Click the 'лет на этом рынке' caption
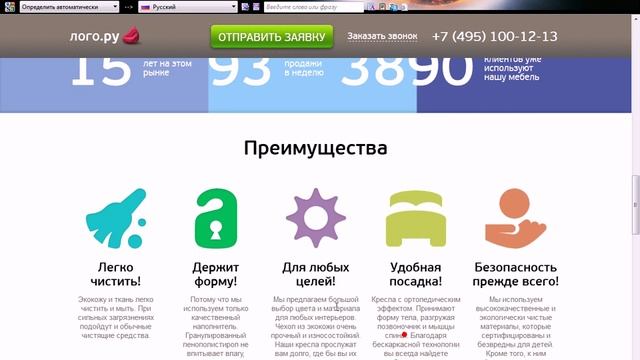Screen dimensions: 640x360 [167, 68]
